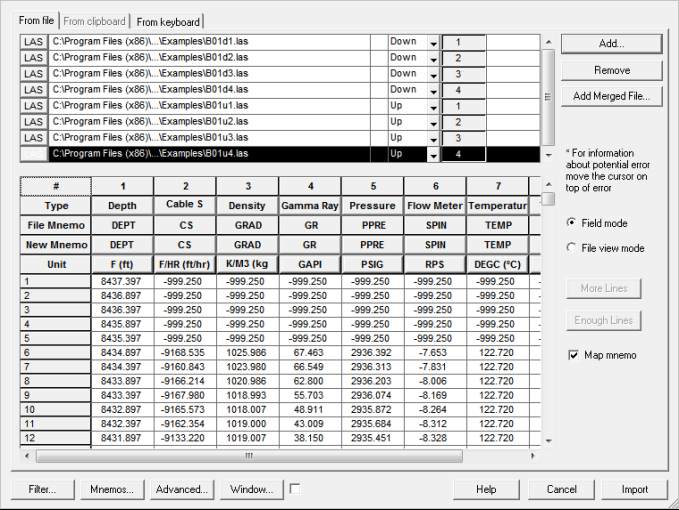Select Field mode radio button
Image resolution: width=679 pixels, height=510 pixels.
pos(571,223)
